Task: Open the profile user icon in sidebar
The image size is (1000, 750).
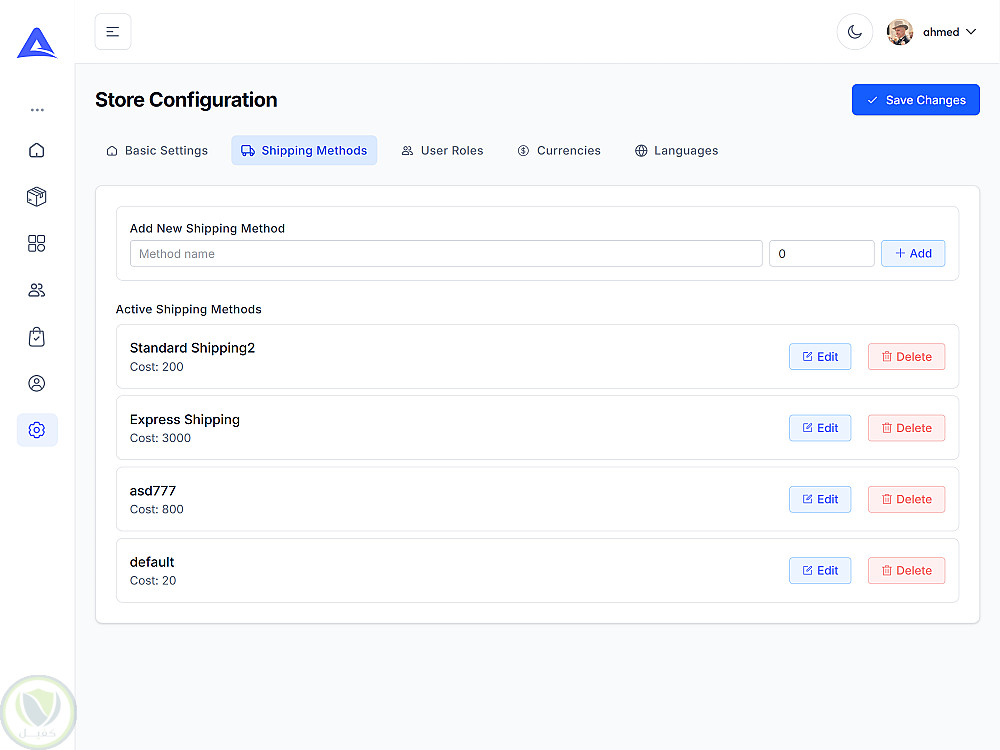Action: pyautogui.click(x=37, y=383)
